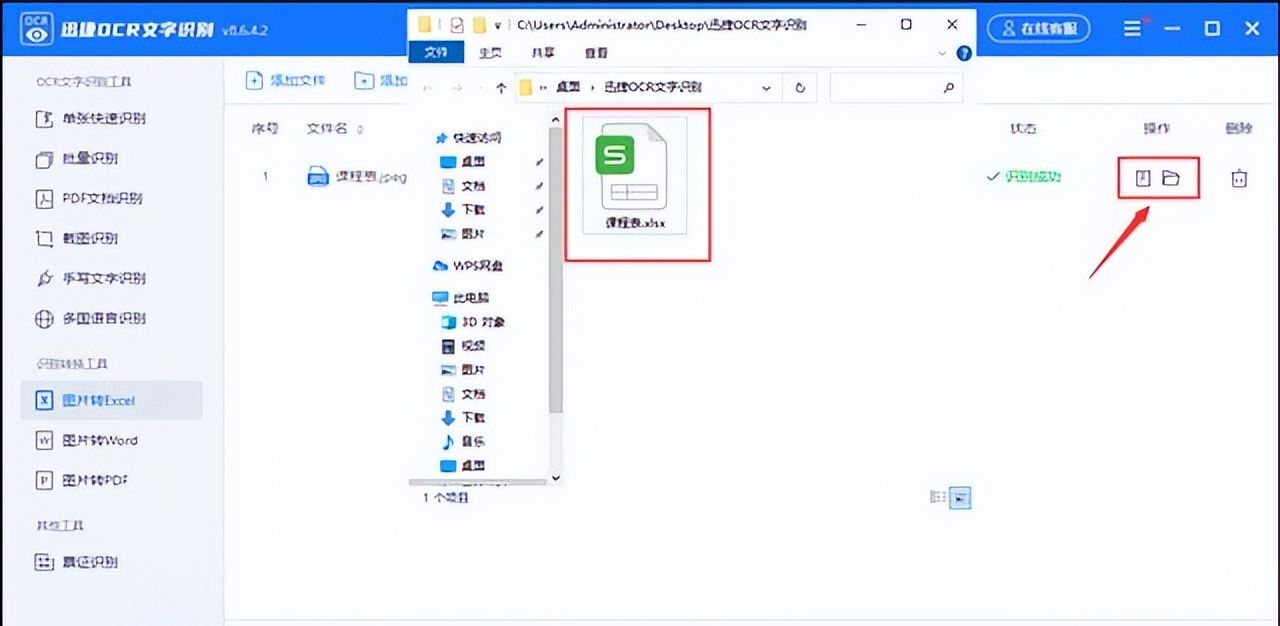The width and height of the screenshot is (1280, 626).
Task: Open the address bar dropdown arrow
Action: point(766,87)
